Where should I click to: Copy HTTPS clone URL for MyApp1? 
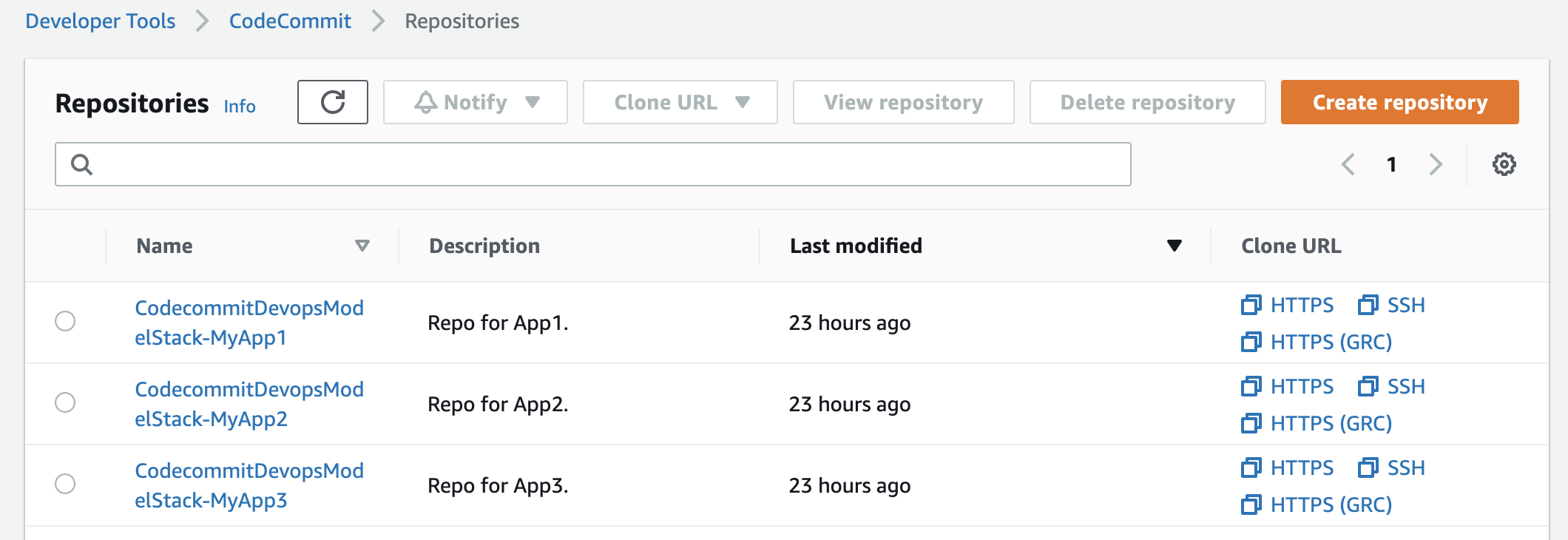pyautogui.click(x=1288, y=305)
